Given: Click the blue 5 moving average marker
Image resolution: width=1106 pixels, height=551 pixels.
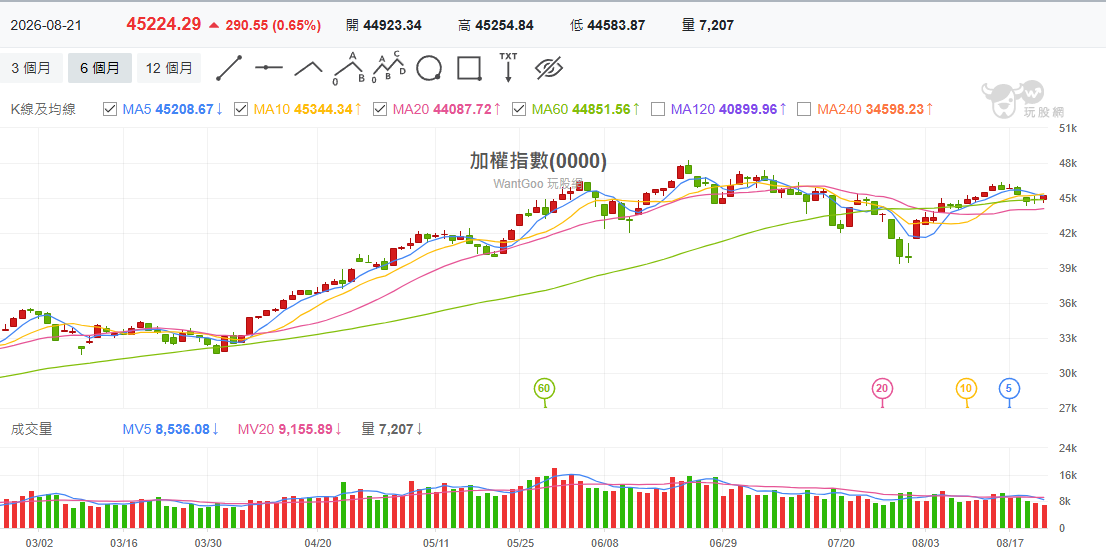Looking at the screenshot, I should [1009, 388].
